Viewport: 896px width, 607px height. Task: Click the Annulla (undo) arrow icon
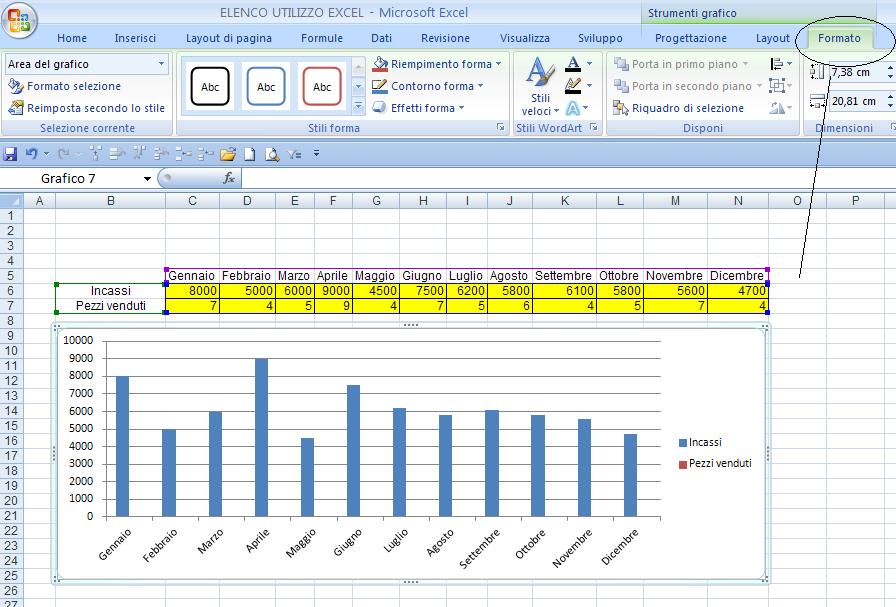(x=29, y=153)
